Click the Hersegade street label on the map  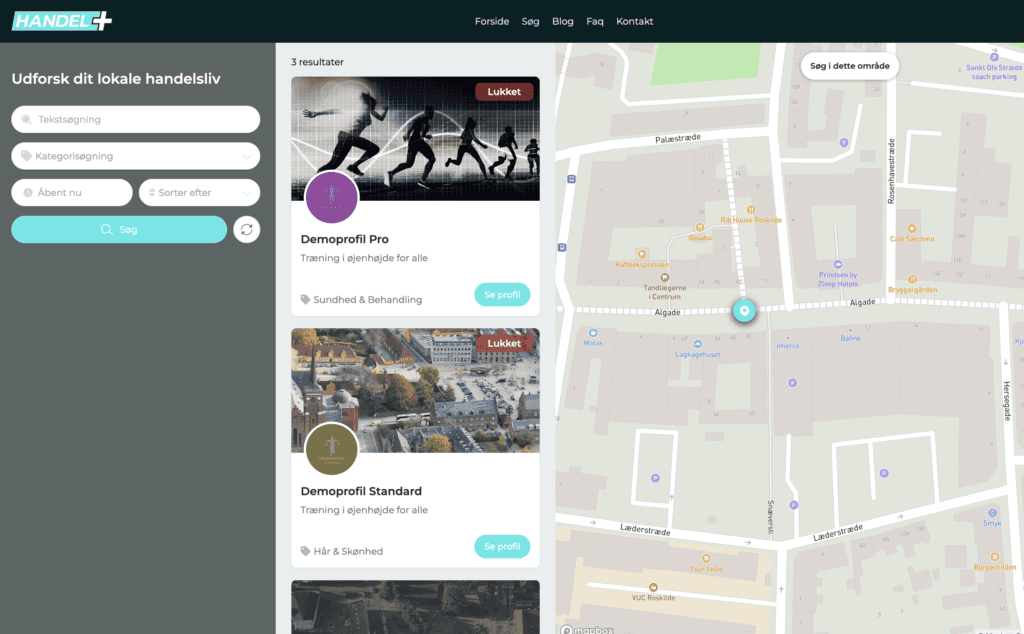(x=1006, y=401)
